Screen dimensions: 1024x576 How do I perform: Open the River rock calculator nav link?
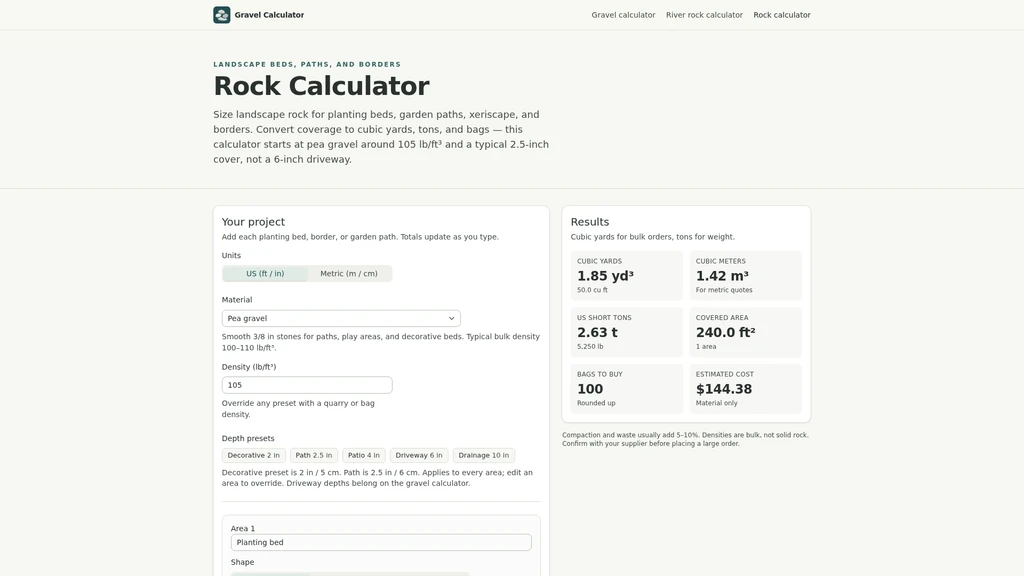click(704, 15)
